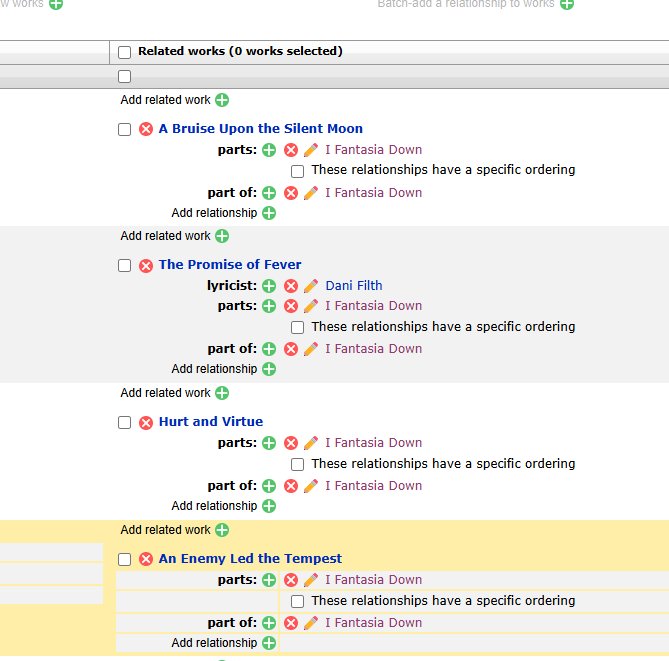Tick the checkbox below Related works header
Image resolution: width=669 pixels, height=661 pixels.
click(x=124, y=76)
